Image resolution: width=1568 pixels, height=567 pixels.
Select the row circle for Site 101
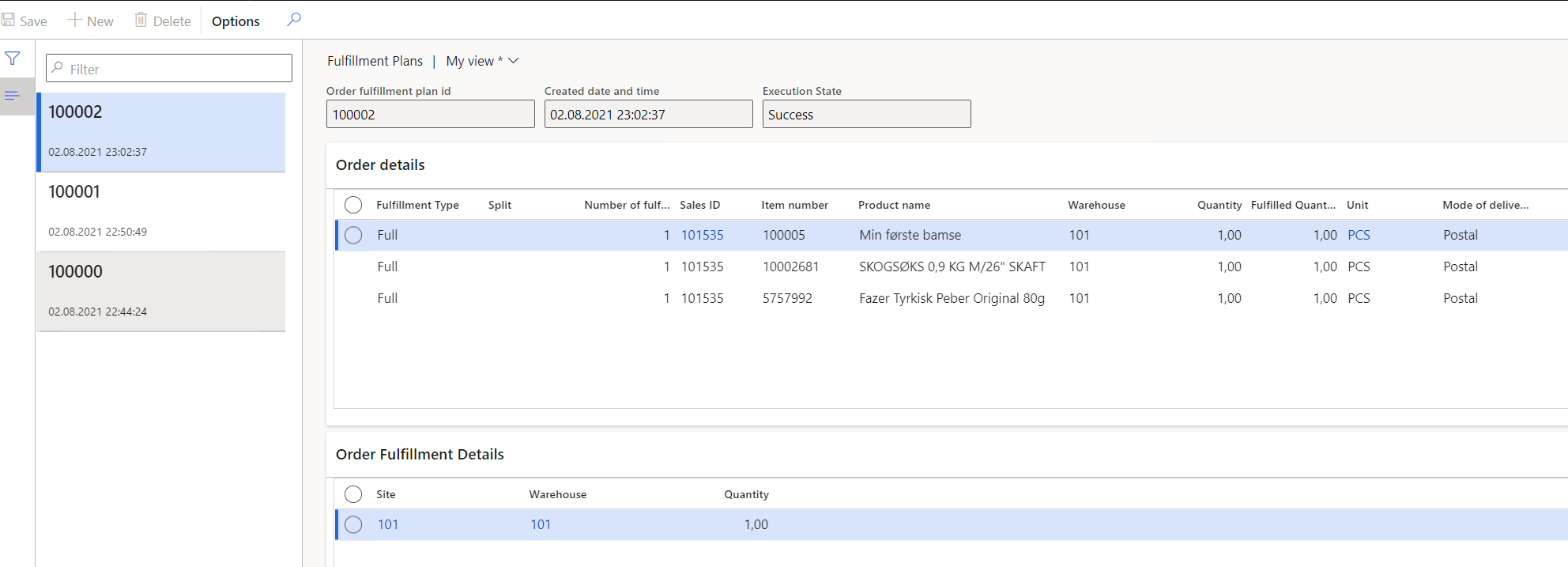coord(353,524)
